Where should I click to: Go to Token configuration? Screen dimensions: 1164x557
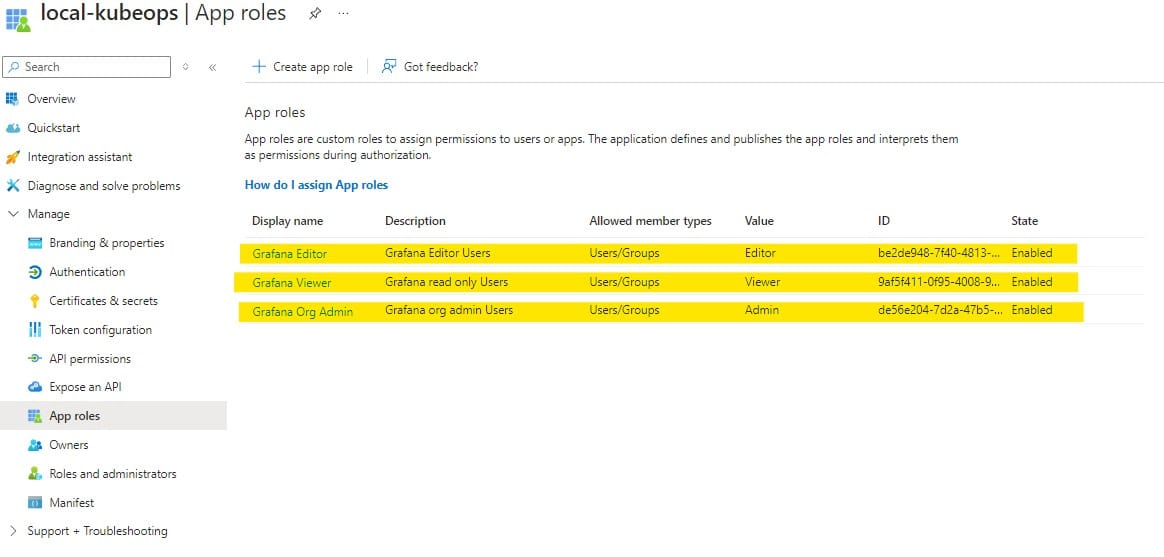100,330
